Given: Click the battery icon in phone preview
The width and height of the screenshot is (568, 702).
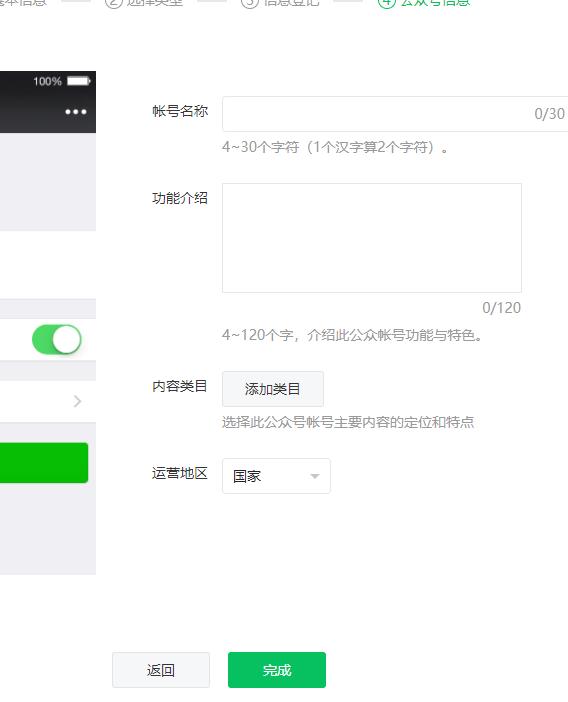Looking at the screenshot, I should pyautogui.click(x=79, y=81).
